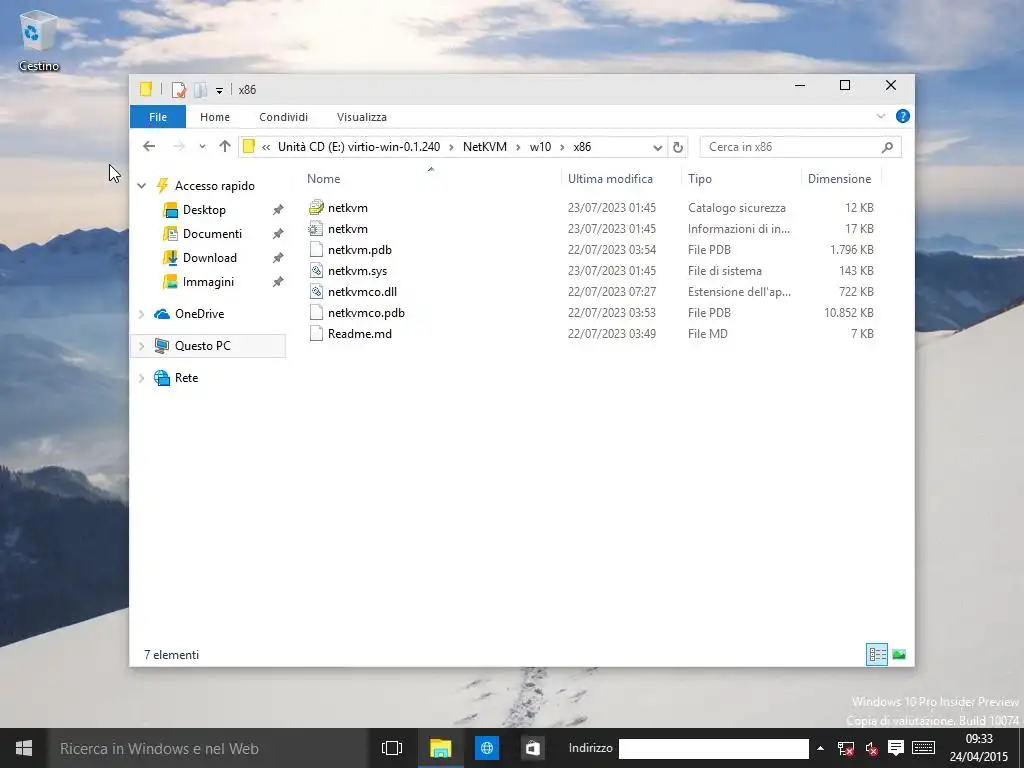Switch to details view layout icon

[x=877, y=654]
